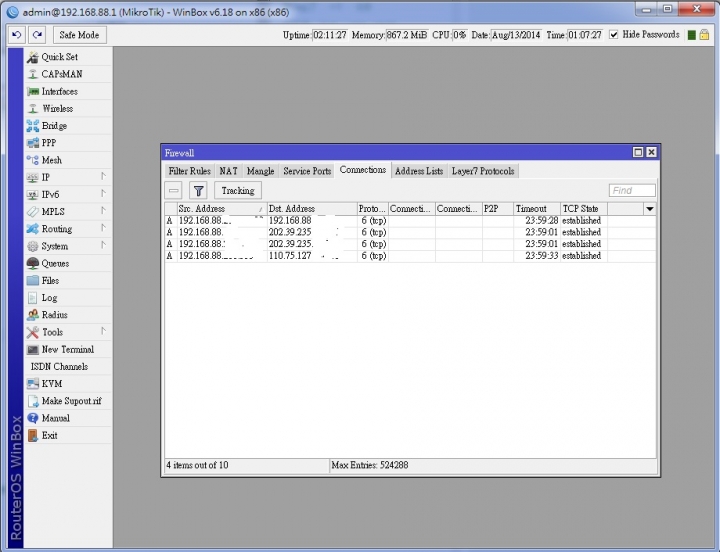Open the column chooser dropdown arrow
720x552 pixels.
pos(649,209)
